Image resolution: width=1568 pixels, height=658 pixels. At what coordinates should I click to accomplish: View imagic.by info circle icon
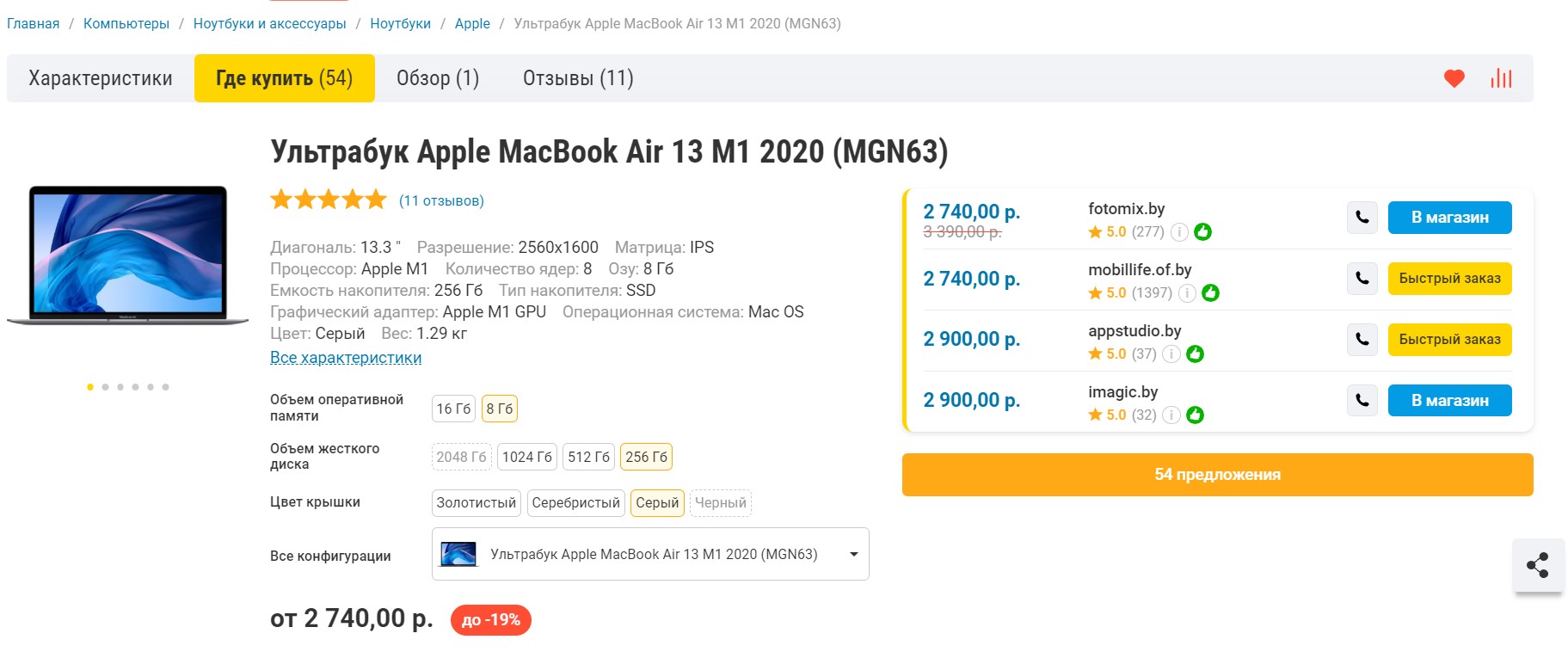point(1171,415)
